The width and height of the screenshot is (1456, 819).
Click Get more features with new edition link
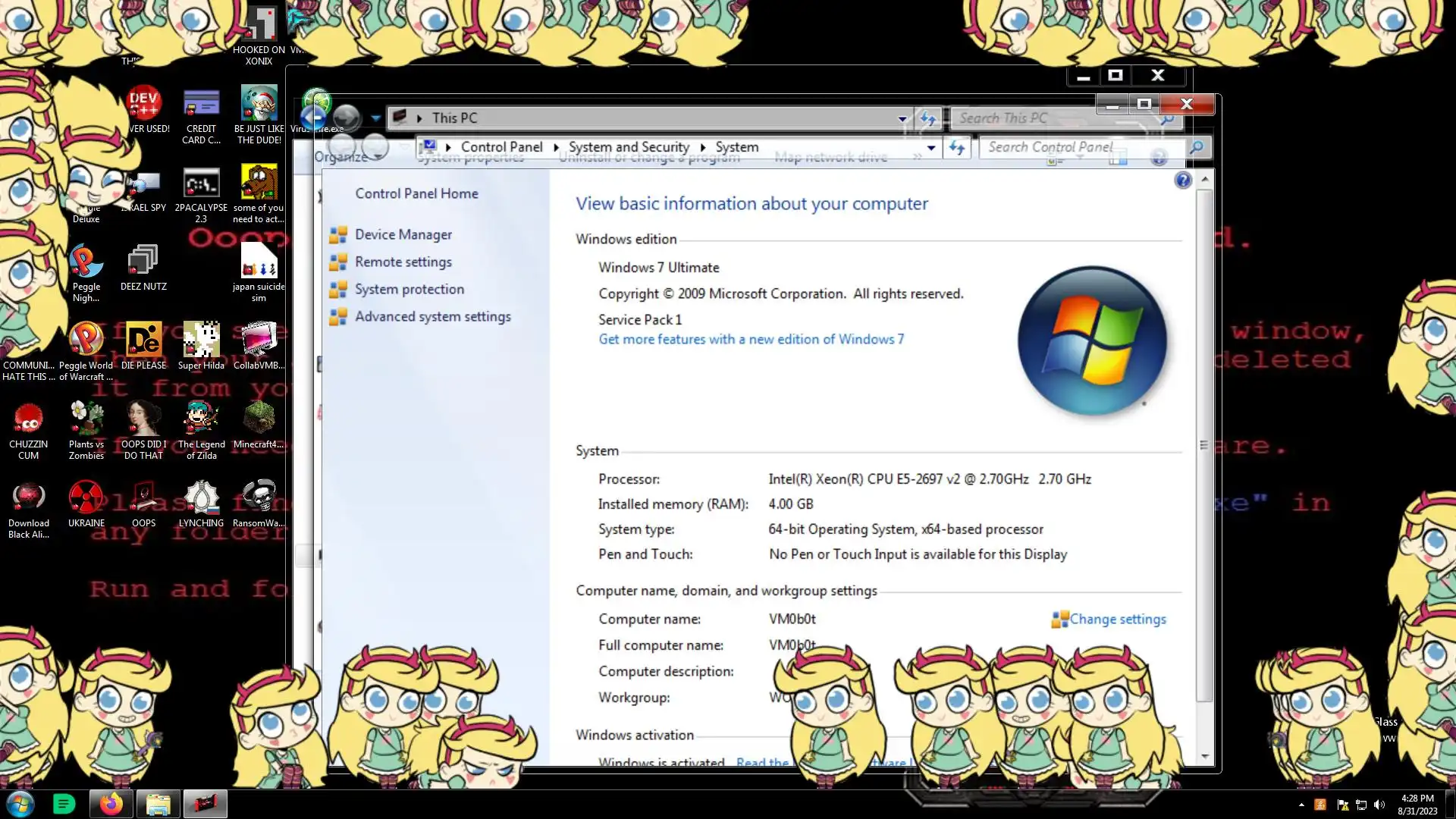(751, 340)
